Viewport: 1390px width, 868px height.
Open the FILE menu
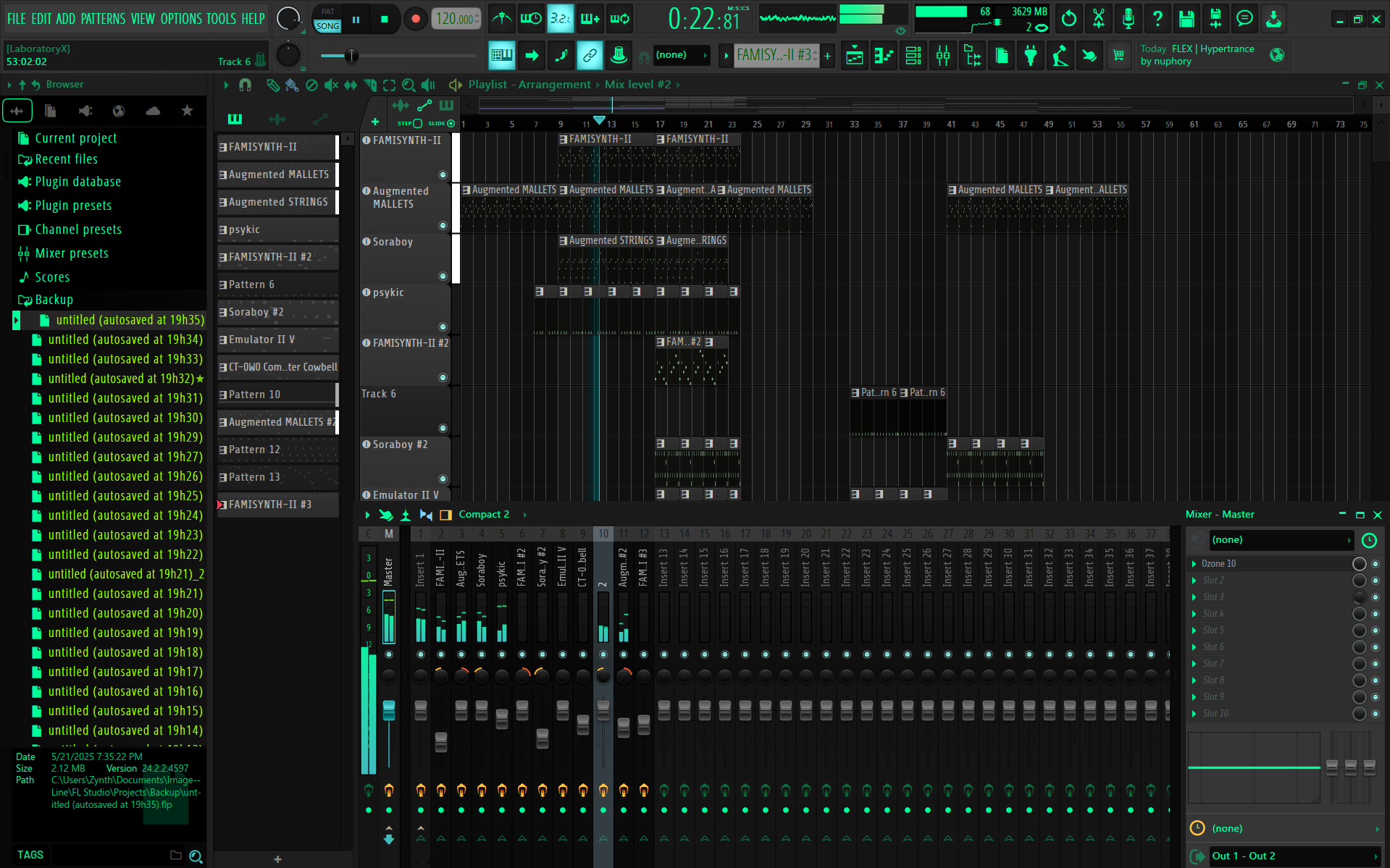16,19
